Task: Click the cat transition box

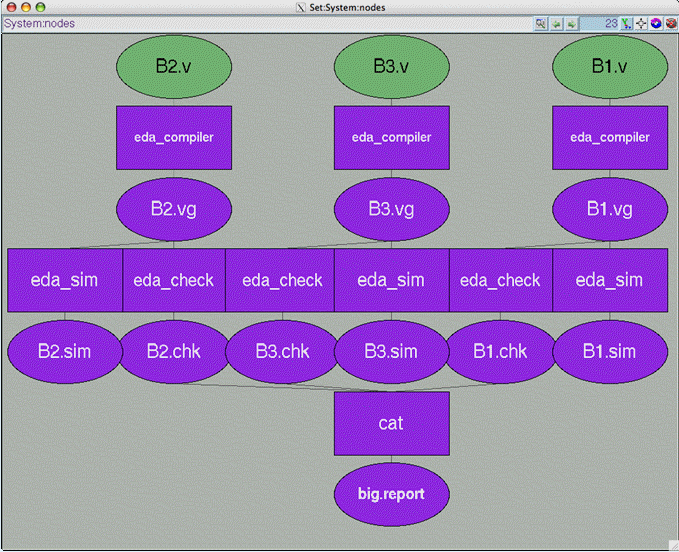Action: click(391, 423)
